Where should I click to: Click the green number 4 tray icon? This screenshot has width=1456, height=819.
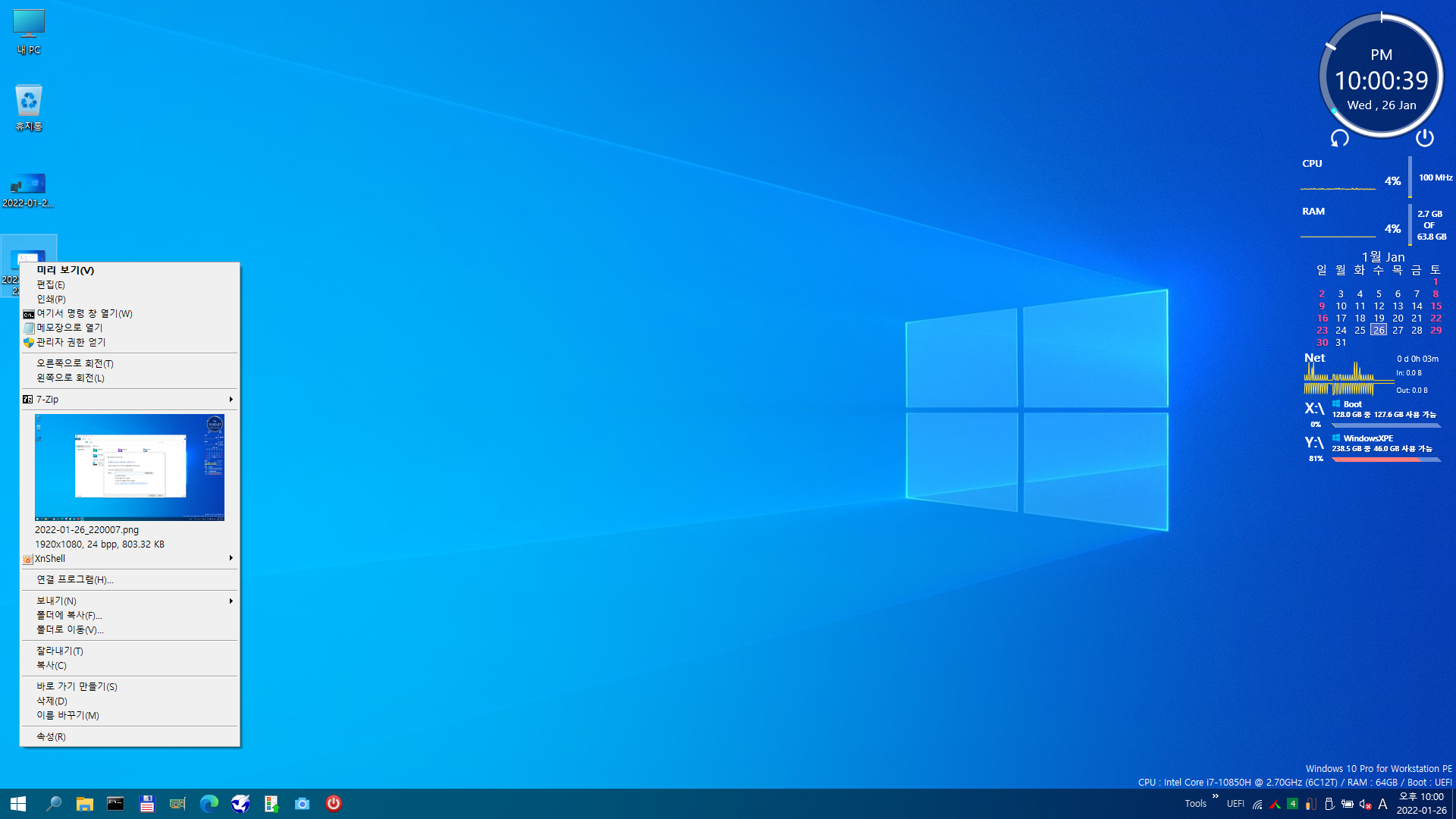pos(1292,804)
